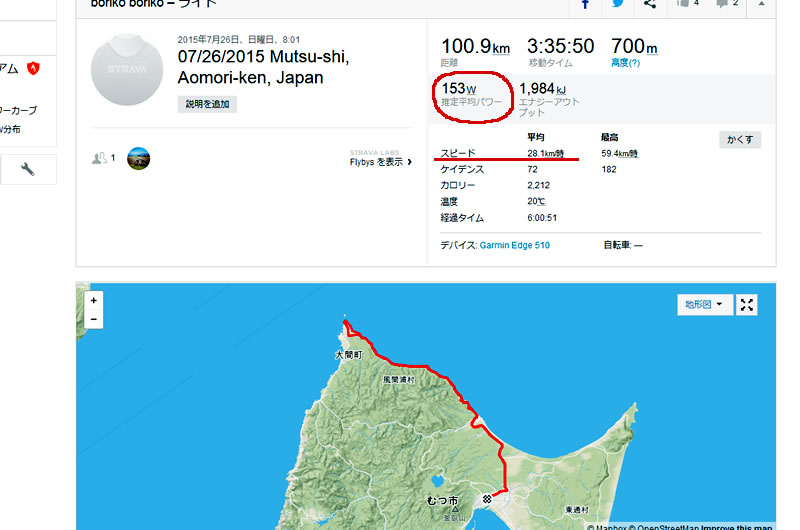Share the ride on Facebook
Screen dimensions: 800x530
coord(585,4)
